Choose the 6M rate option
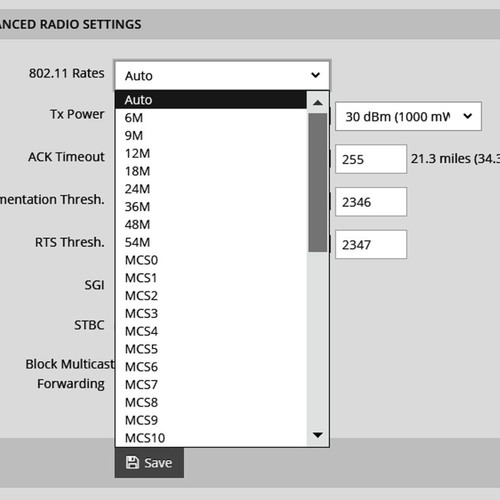Screen dimensions: 500x500 click(211, 118)
